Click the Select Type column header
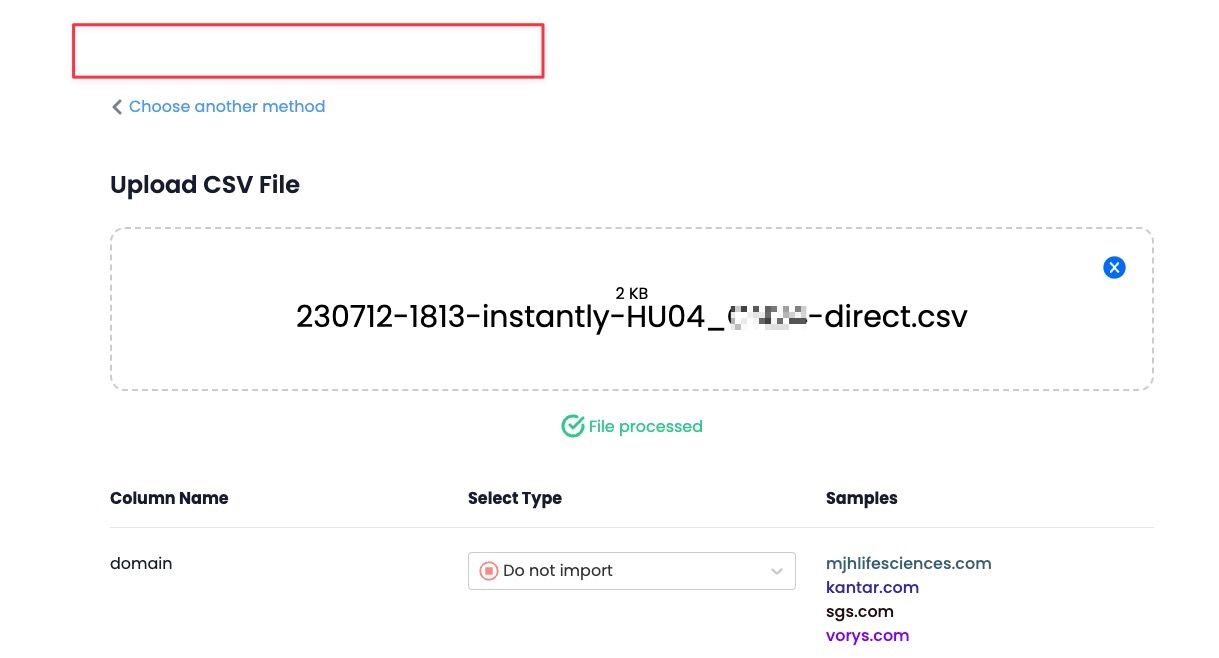This screenshot has height=658, width=1219. 514,498
